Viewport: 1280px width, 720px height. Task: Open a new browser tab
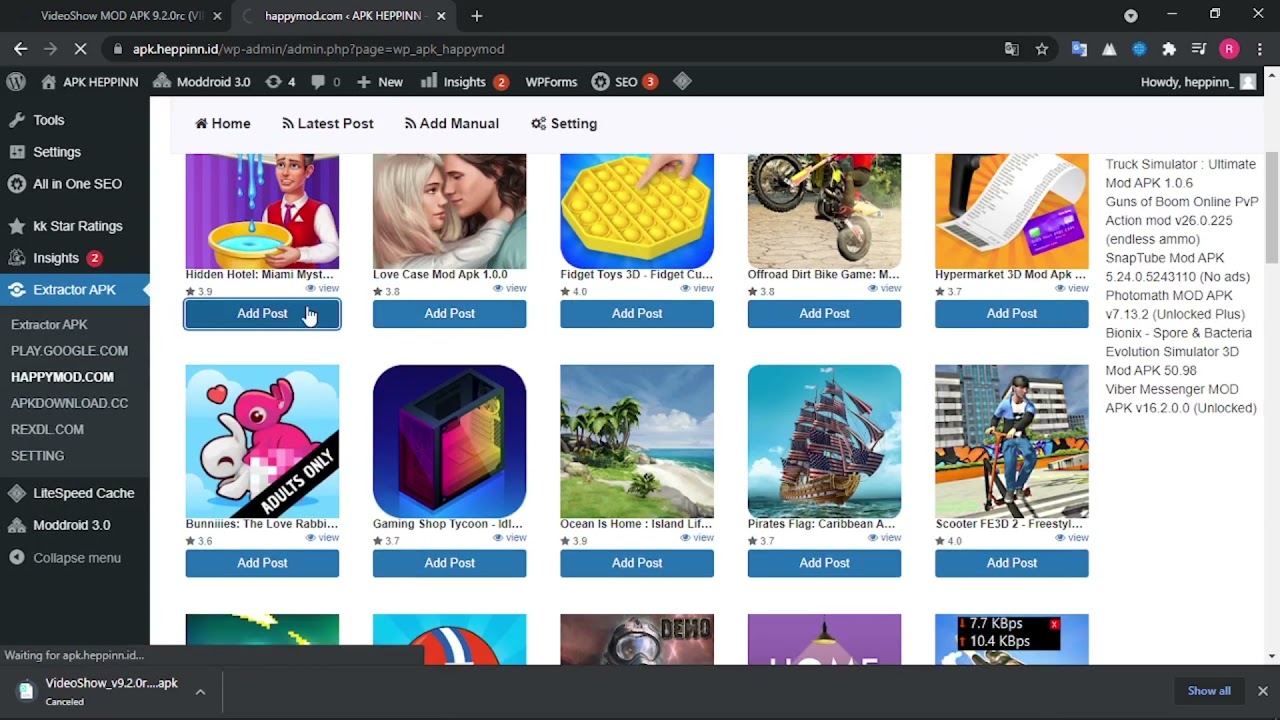point(477,16)
